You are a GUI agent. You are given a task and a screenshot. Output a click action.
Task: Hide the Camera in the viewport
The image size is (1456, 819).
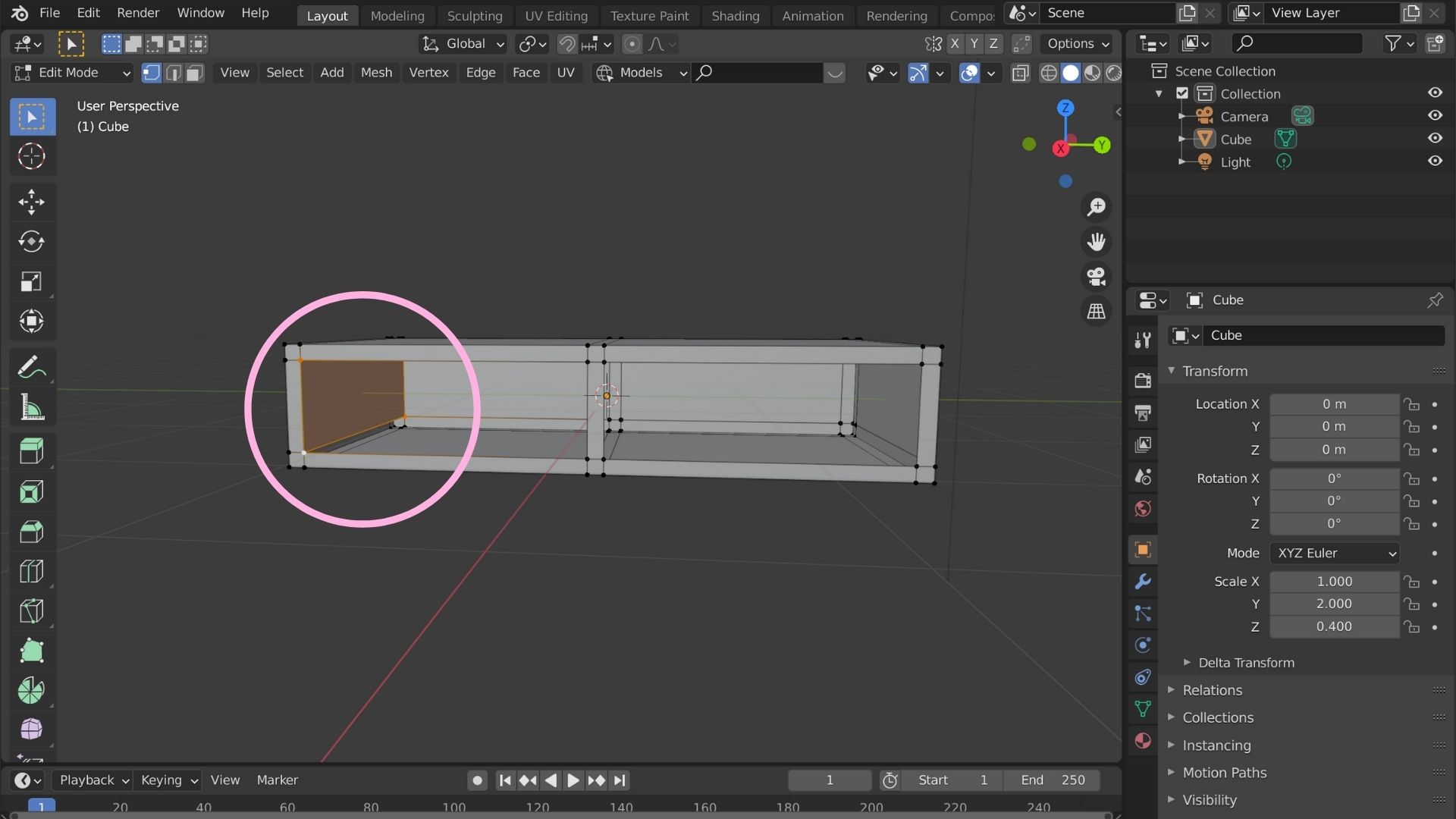pos(1436,115)
